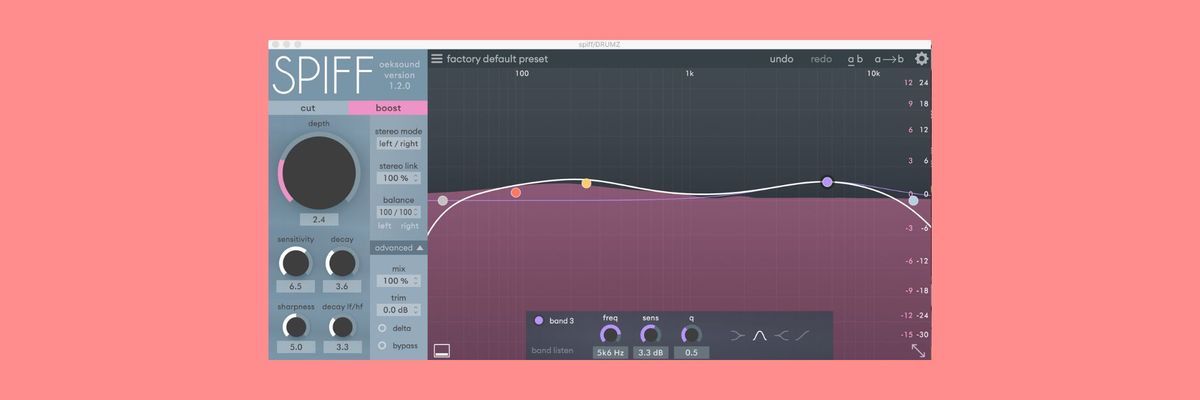Toggle a/b comparison state
This screenshot has height=400, width=1200.
click(x=855, y=59)
